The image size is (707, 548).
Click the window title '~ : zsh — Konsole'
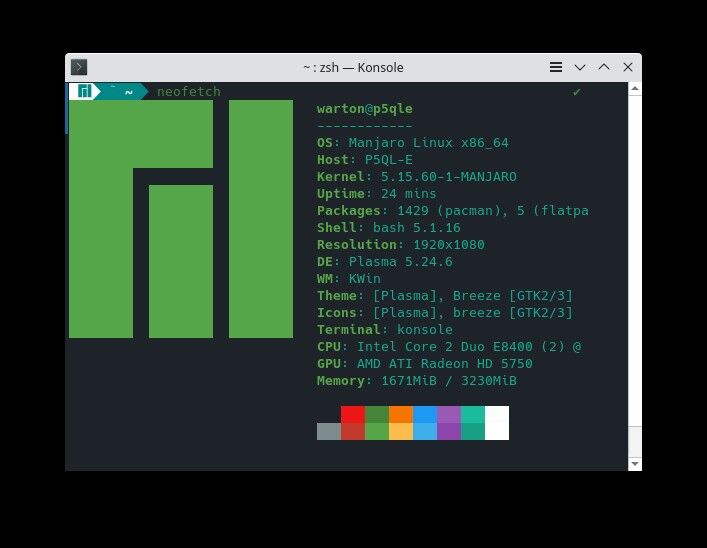(x=353, y=67)
